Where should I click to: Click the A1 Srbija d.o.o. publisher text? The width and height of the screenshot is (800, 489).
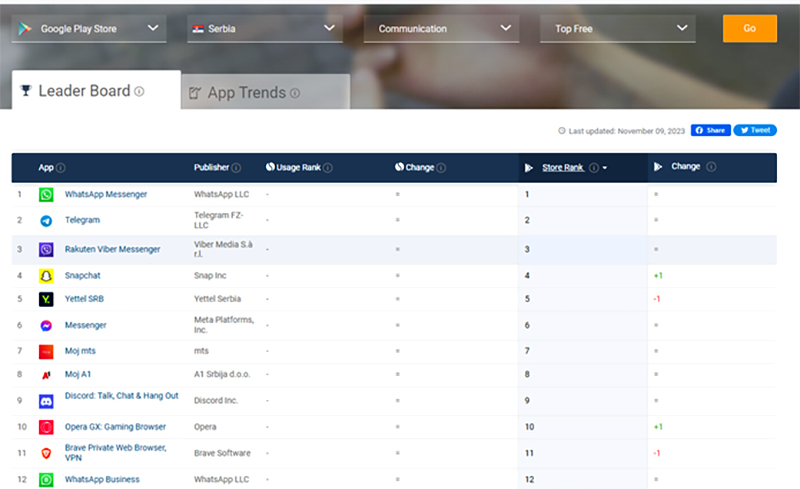222,375
